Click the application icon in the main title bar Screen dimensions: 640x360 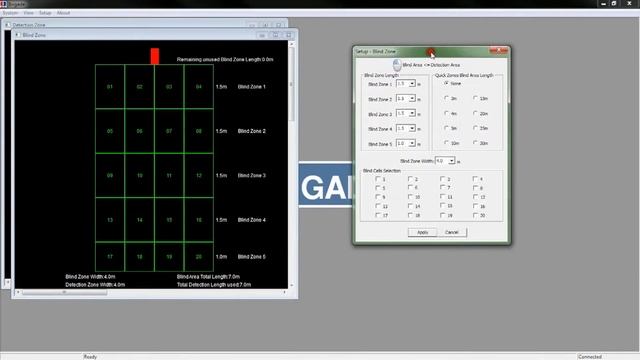3,4
